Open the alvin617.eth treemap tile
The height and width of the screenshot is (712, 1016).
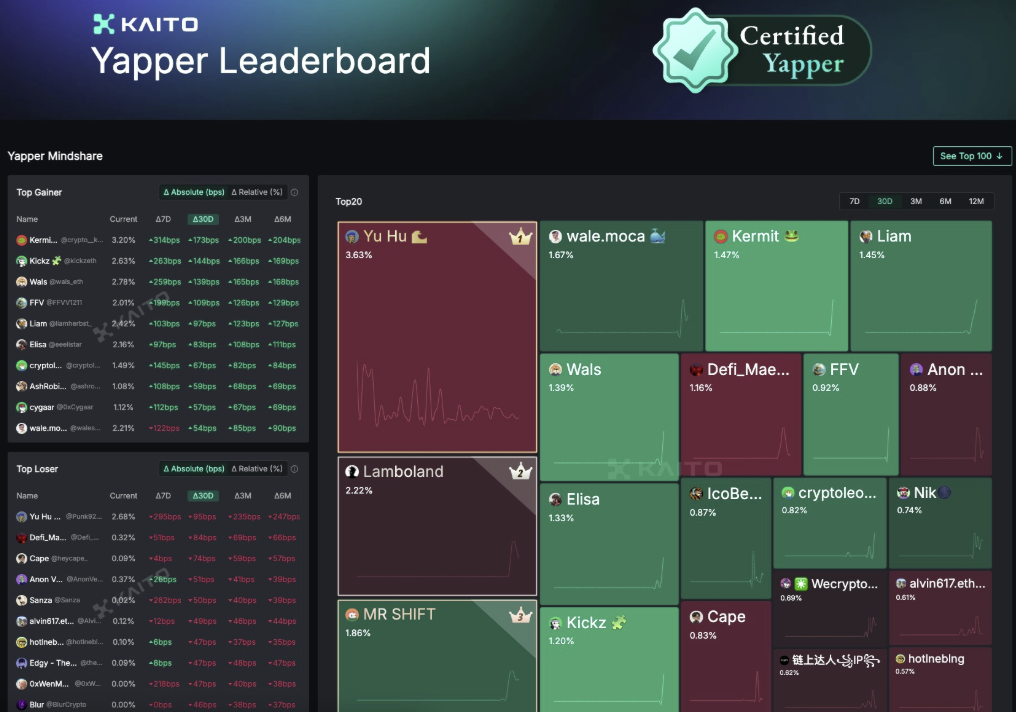[941, 608]
